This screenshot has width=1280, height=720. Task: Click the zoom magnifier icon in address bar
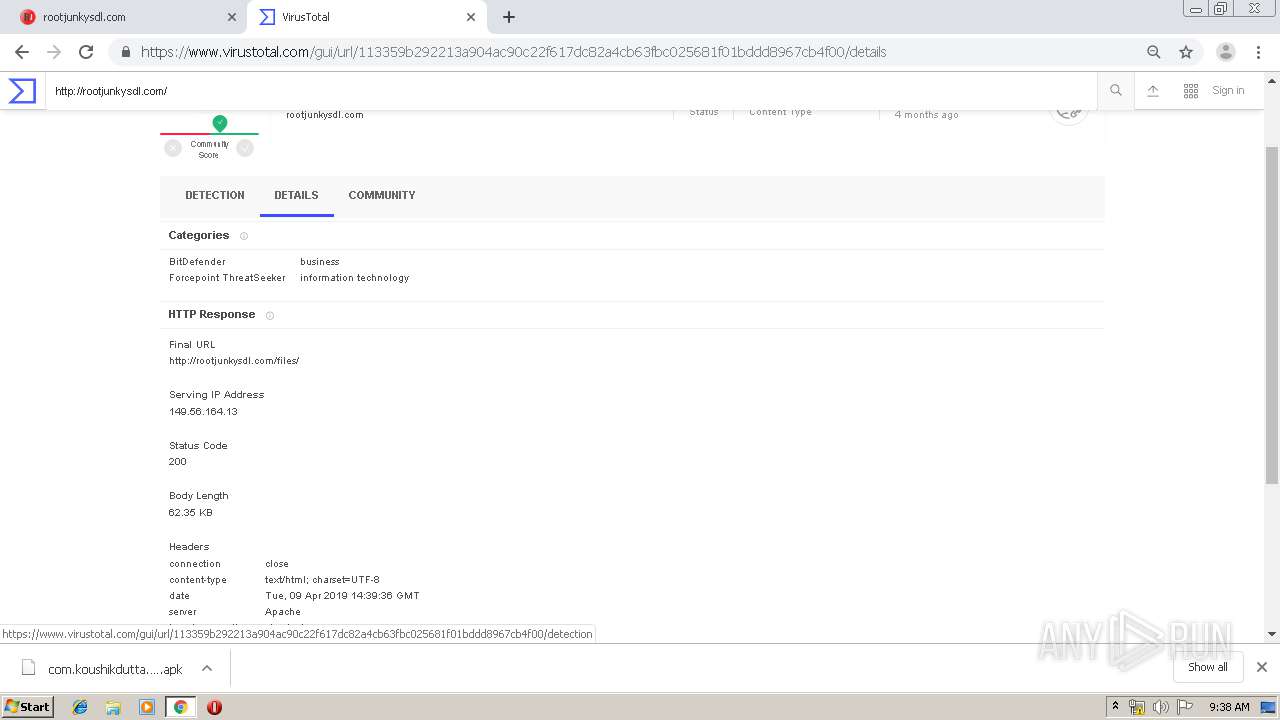[1154, 52]
